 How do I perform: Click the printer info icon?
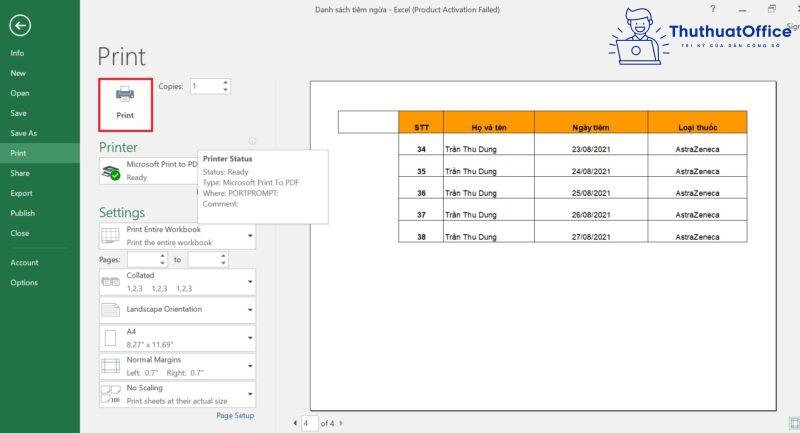[x=253, y=141]
